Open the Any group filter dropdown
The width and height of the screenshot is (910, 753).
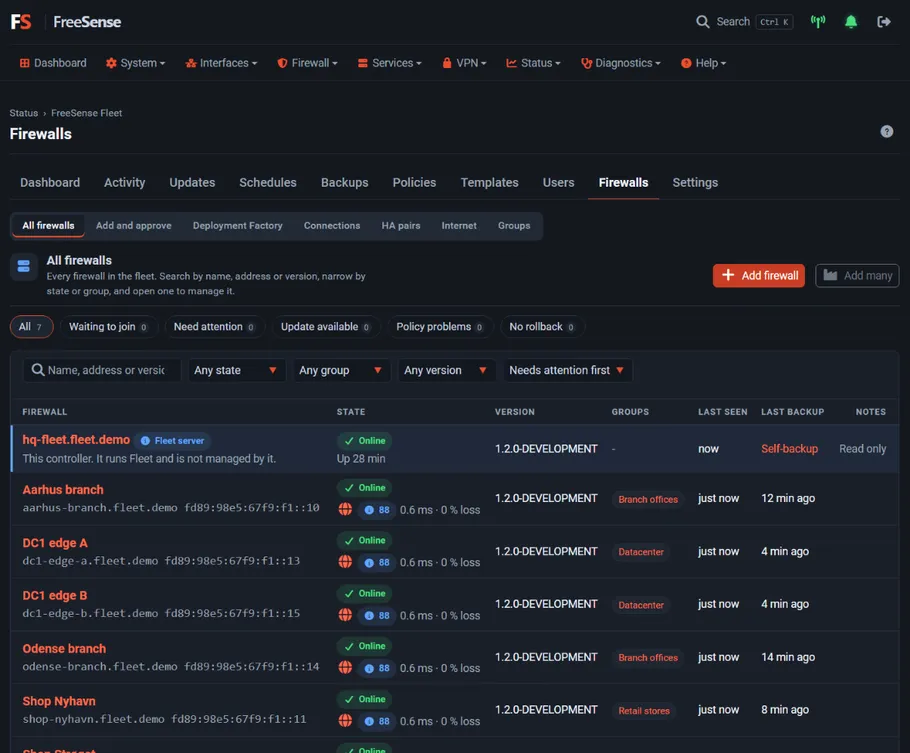(x=341, y=370)
